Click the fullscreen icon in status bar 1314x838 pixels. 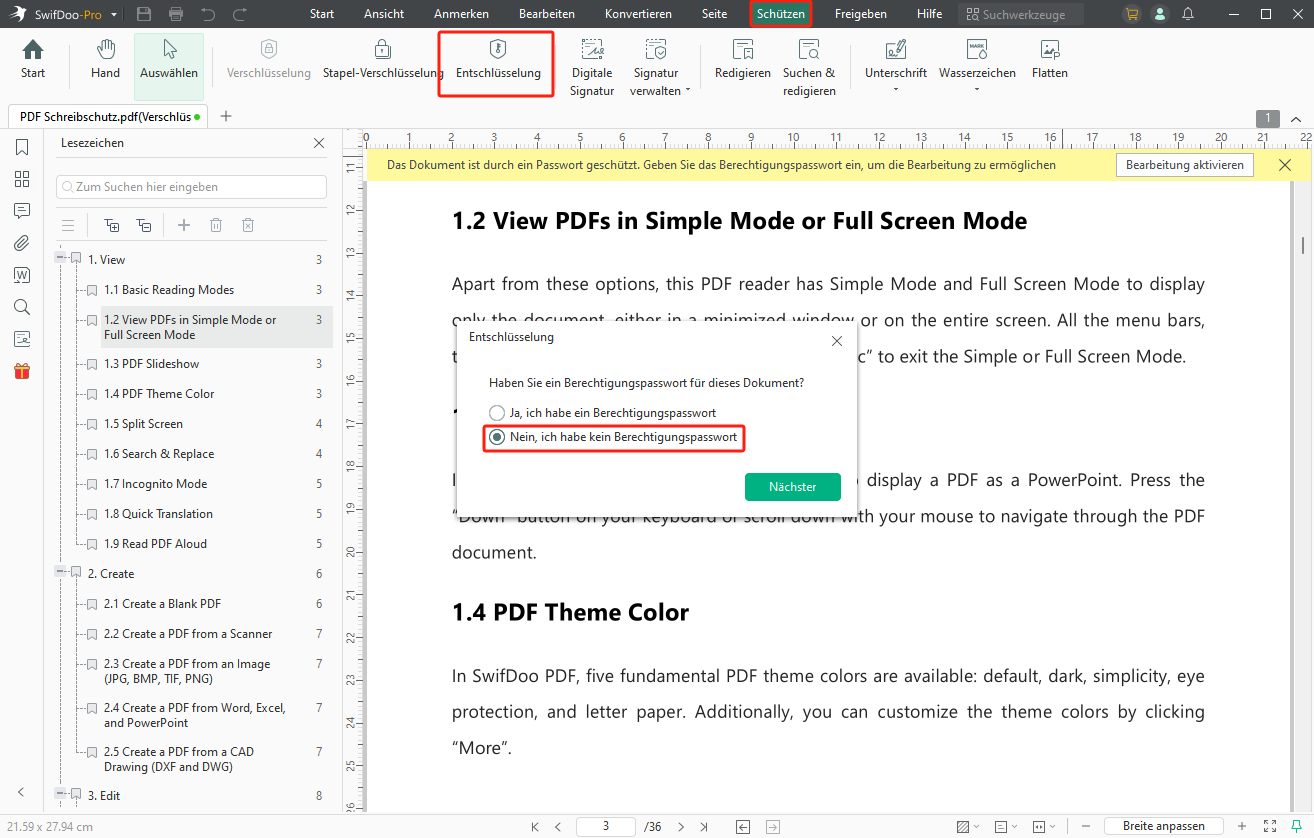point(1269,827)
